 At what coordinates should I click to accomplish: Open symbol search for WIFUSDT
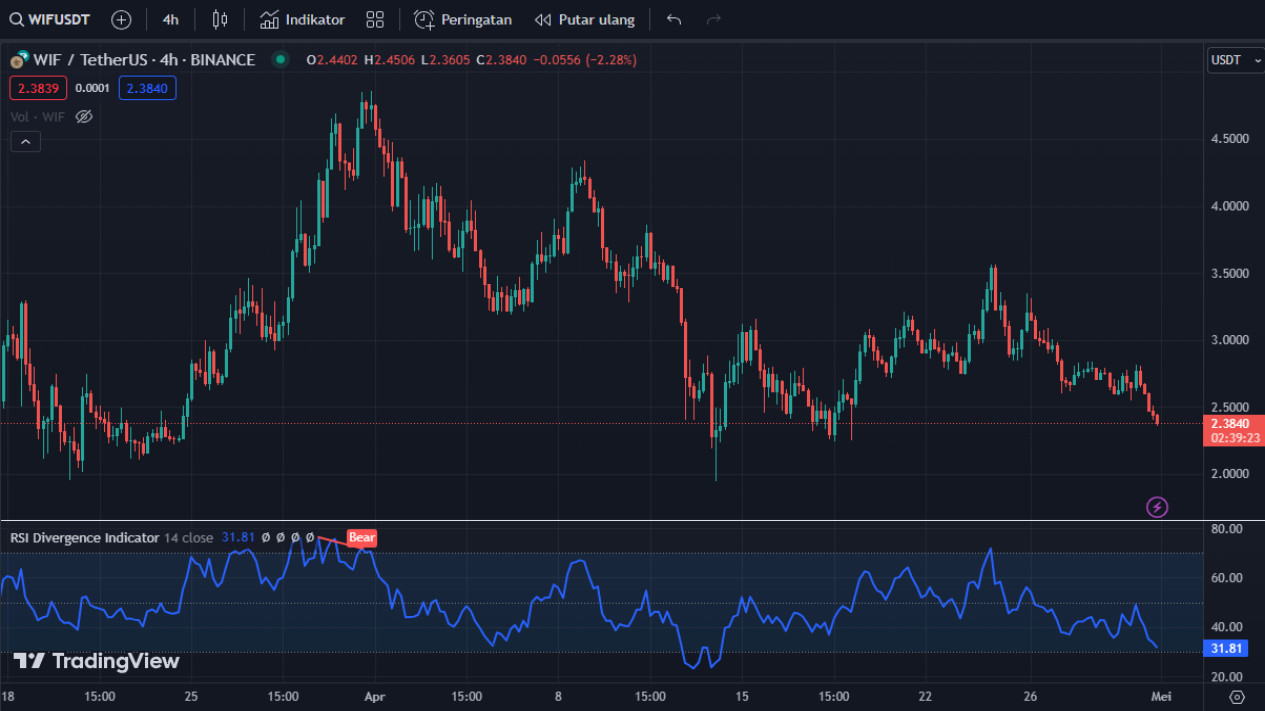(x=50, y=19)
